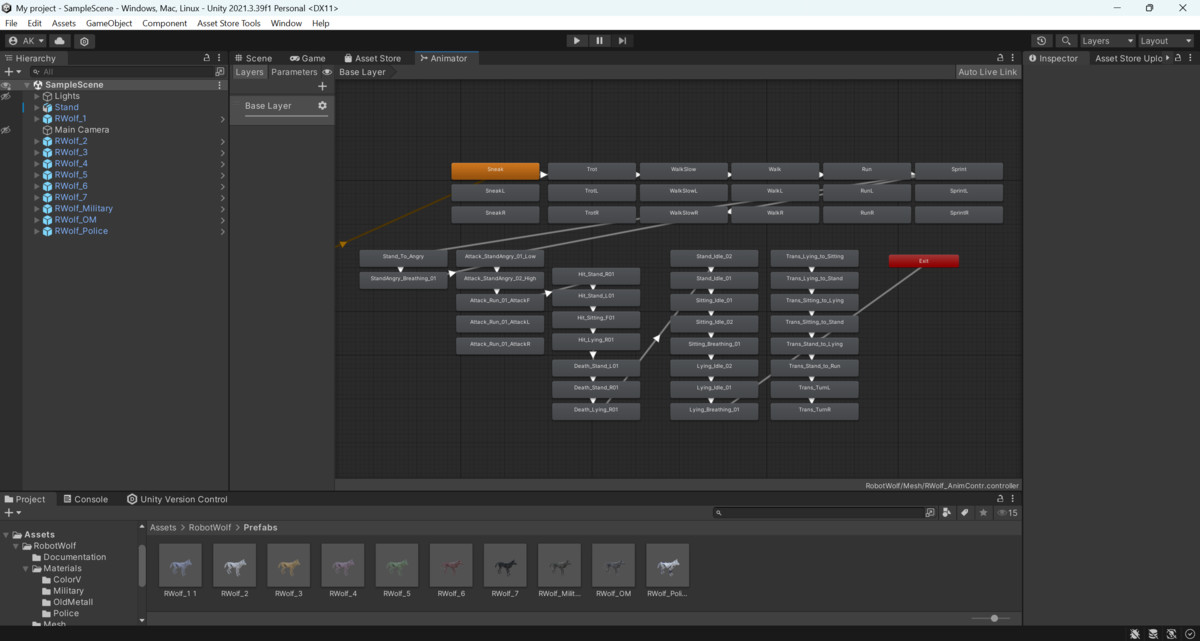Open the cloud services icon
This screenshot has height=641, width=1200.
(x=60, y=41)
